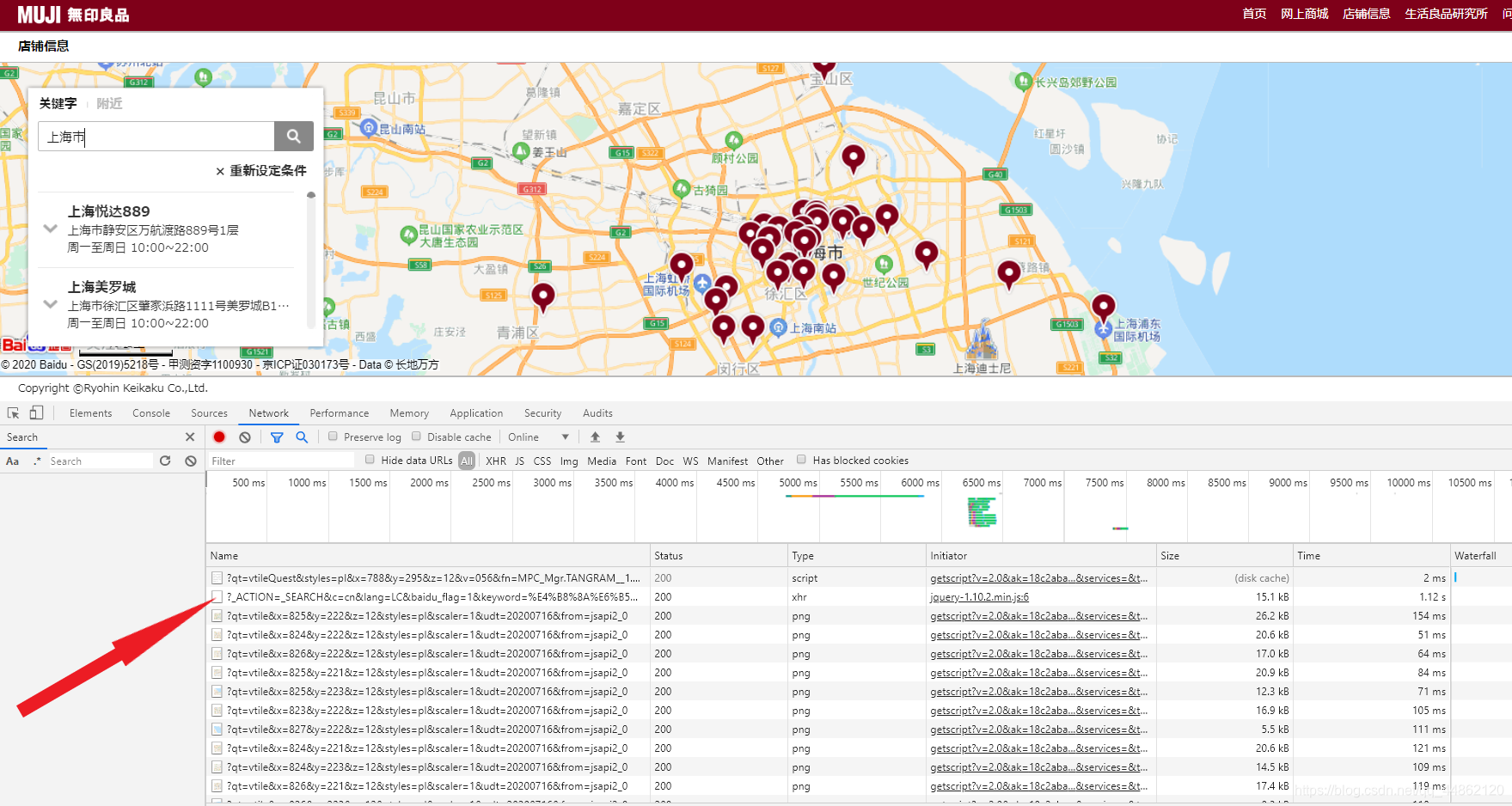This screenshot has width=1512, height=806.
Task: Toggle the device toolbar icon
Action: point(36,413)
